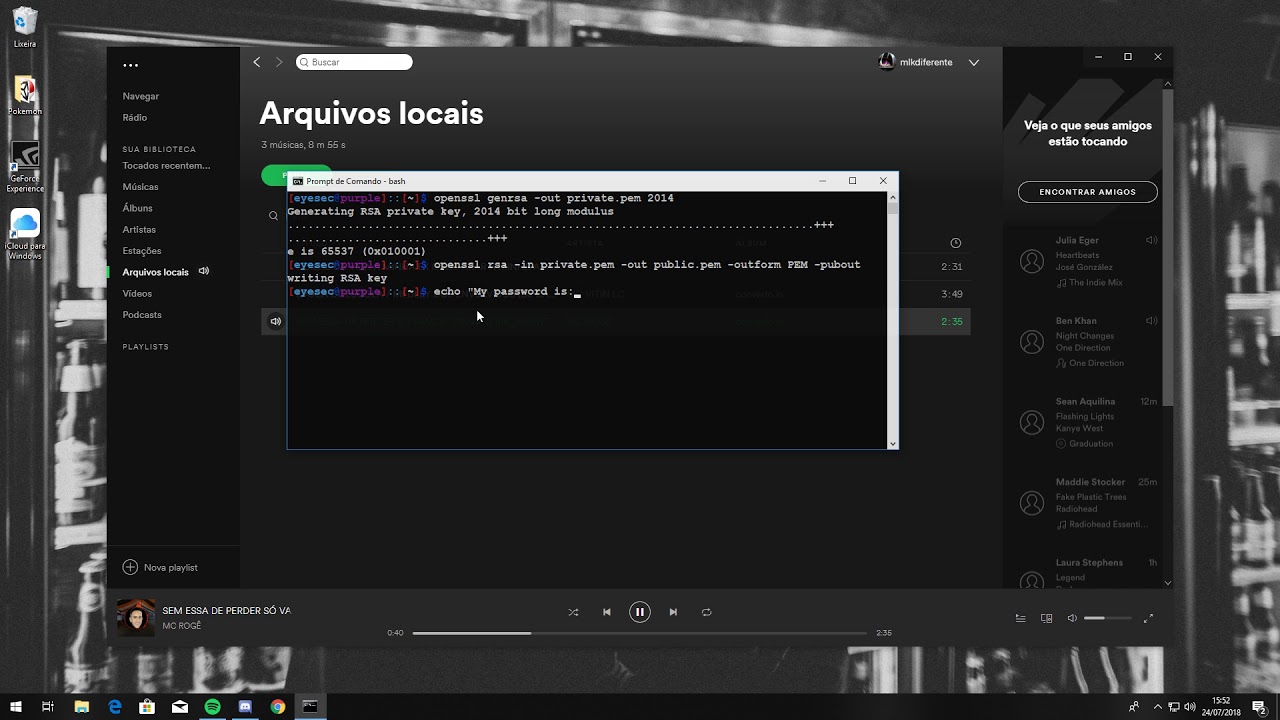The image size is (1280, 720).
Task: Enter full screen with expand icon
Action: [1148, 618]
